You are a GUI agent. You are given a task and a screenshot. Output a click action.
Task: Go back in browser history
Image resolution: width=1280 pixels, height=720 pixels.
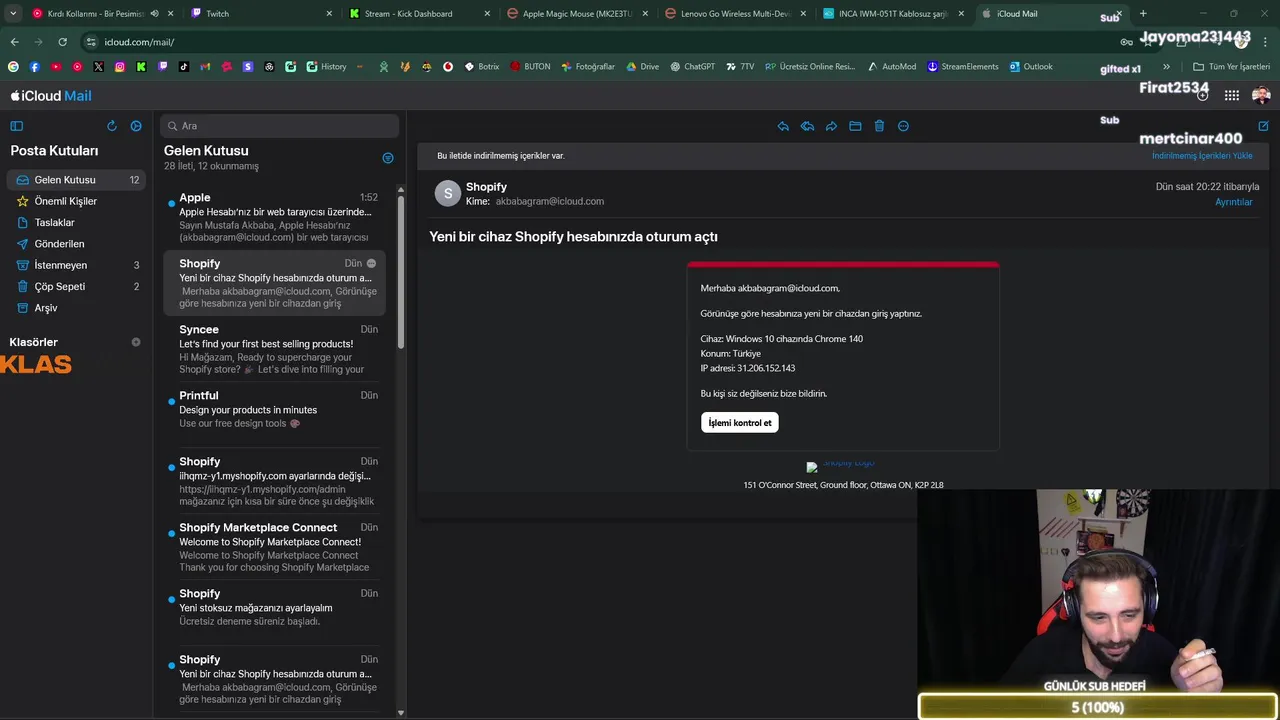[14, 42]
